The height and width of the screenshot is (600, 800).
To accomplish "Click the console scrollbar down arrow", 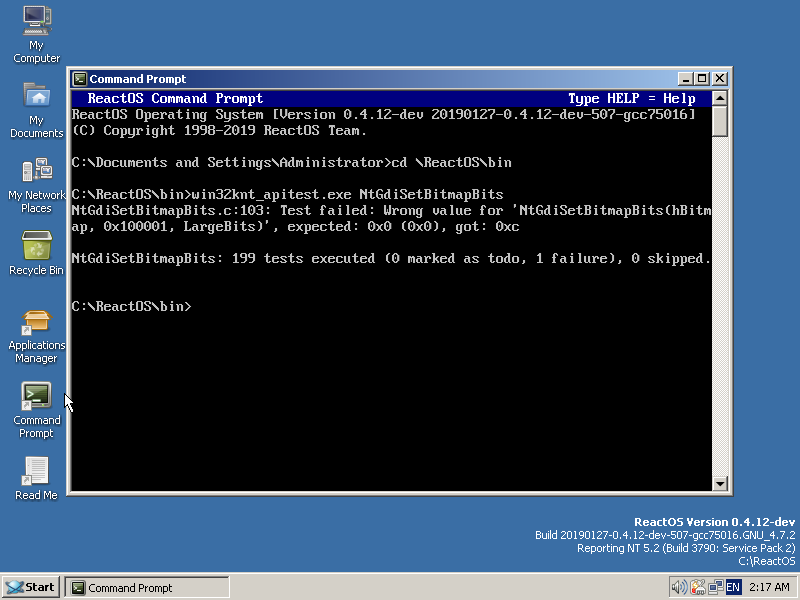I will [x=719, y=483].
